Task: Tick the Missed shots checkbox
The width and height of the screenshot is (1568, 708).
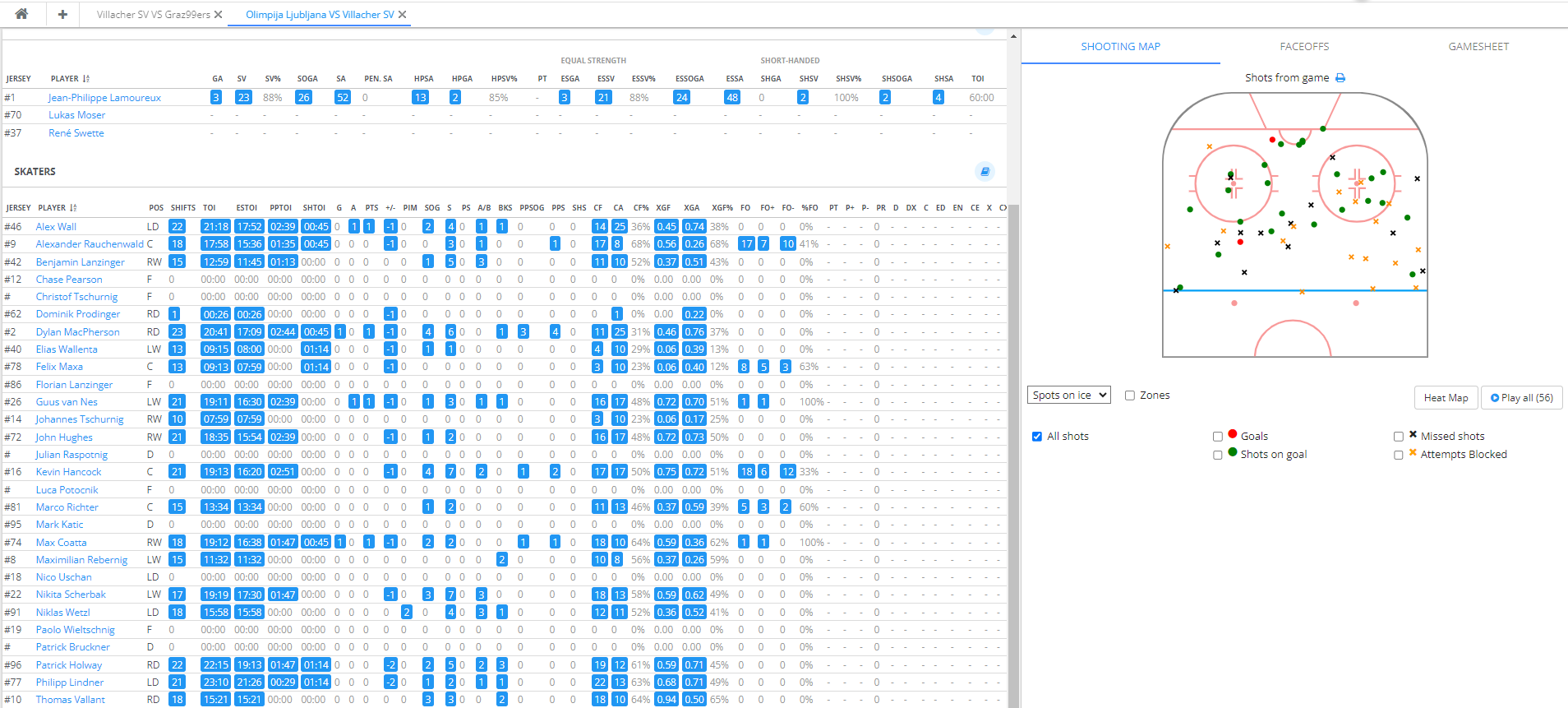Action: [x=1399, y=437]
